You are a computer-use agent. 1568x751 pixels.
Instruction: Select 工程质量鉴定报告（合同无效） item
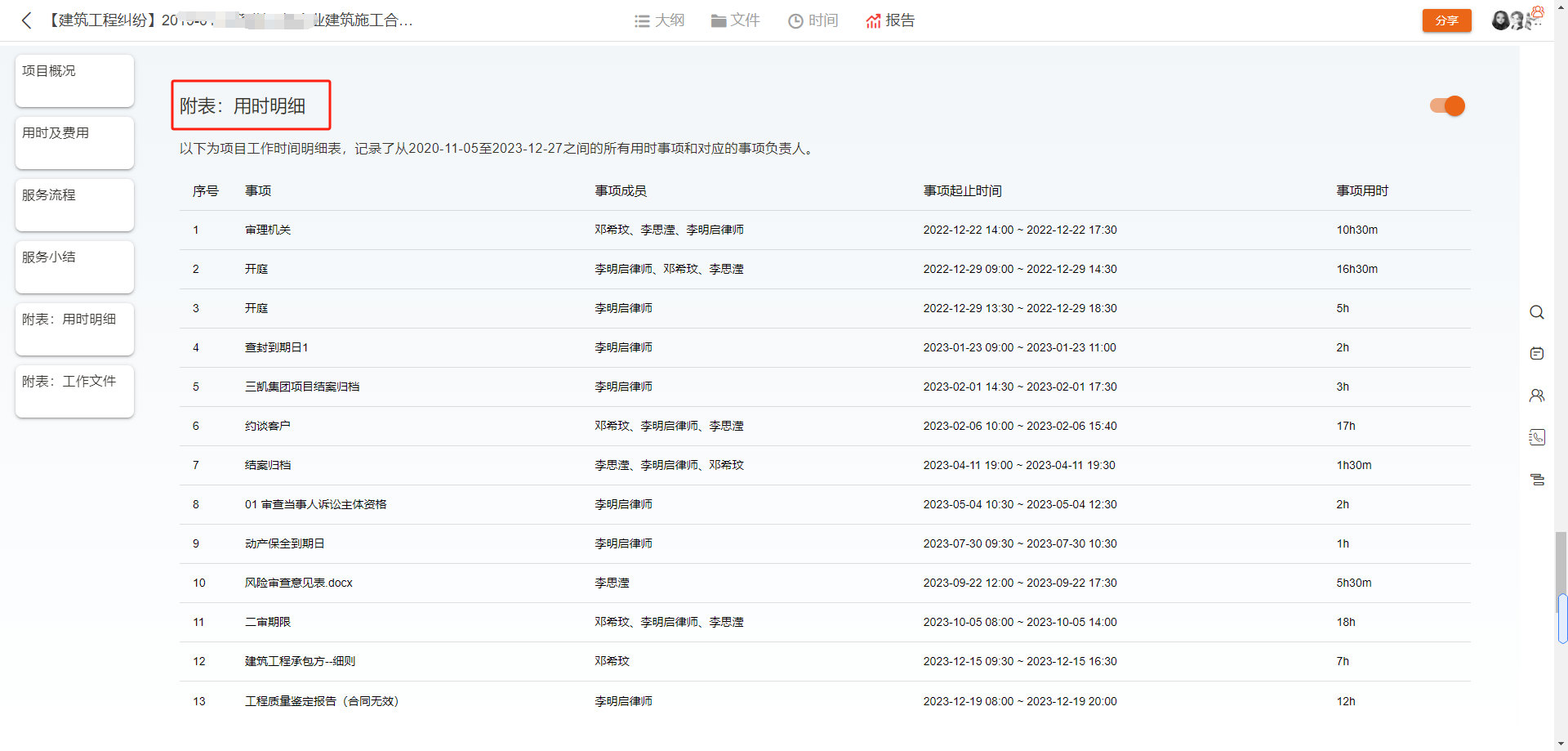click(323, 701)
